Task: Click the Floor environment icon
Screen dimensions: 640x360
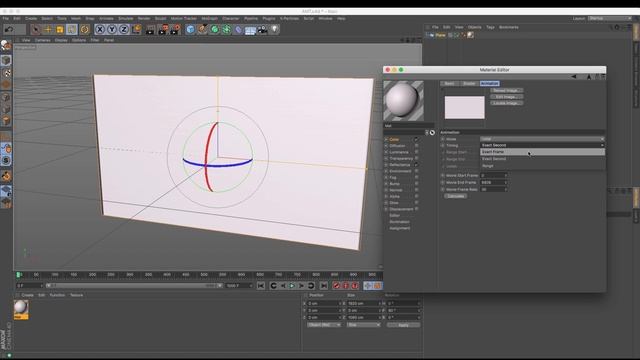Action: (x=250, y=30)
